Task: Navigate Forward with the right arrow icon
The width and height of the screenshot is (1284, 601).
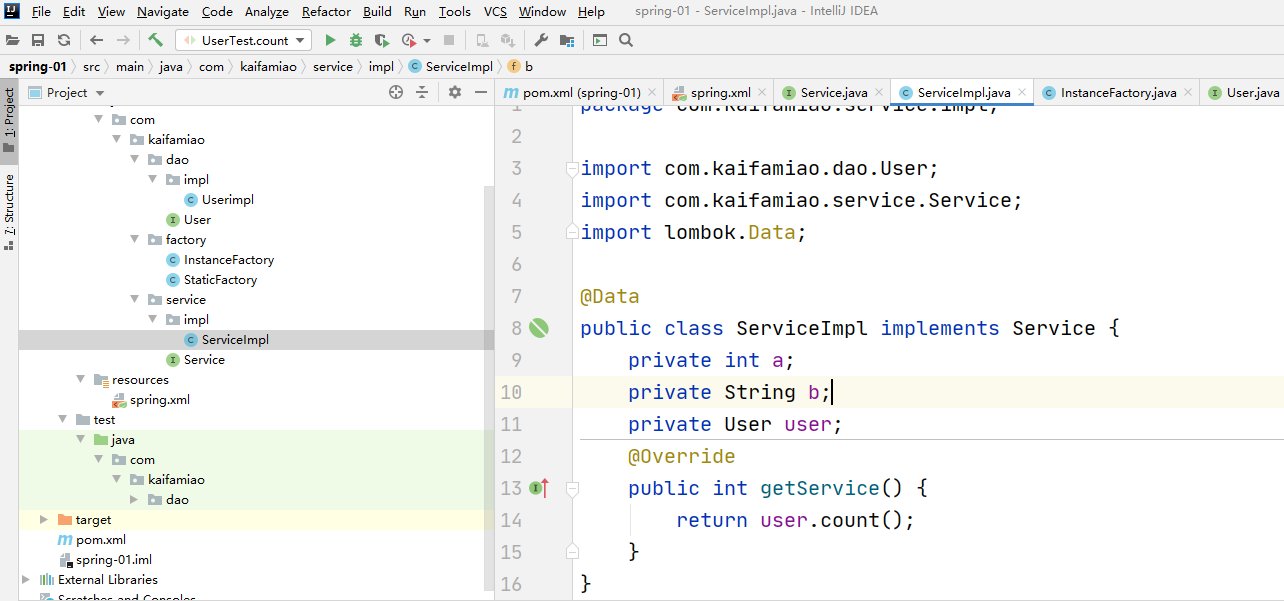Action: (x=123, y=41)
